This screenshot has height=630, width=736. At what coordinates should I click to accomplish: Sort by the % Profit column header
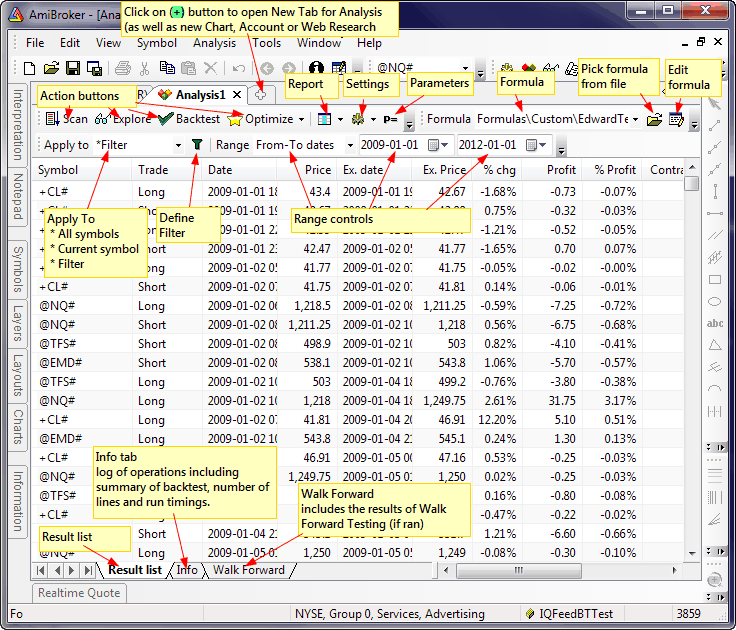click(614, 170)
